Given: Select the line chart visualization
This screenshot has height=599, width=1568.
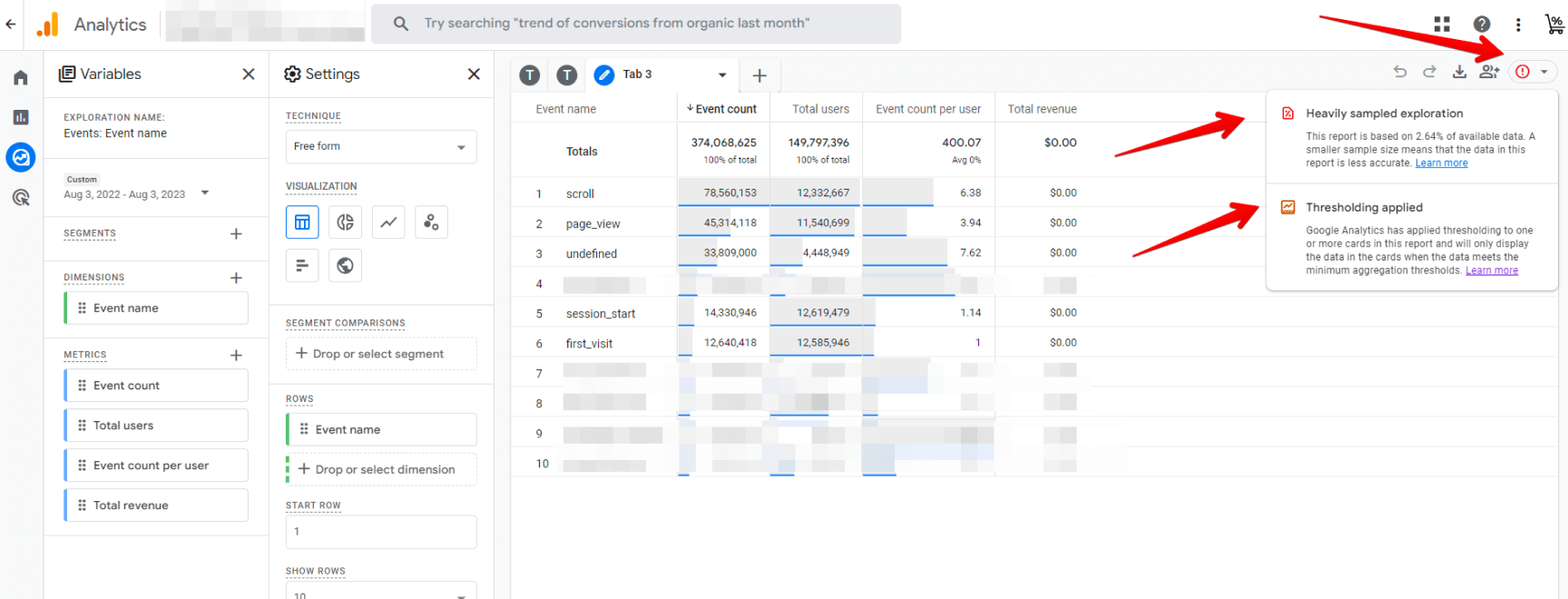Looking at the screenshot, I should [x=388, y=222].
